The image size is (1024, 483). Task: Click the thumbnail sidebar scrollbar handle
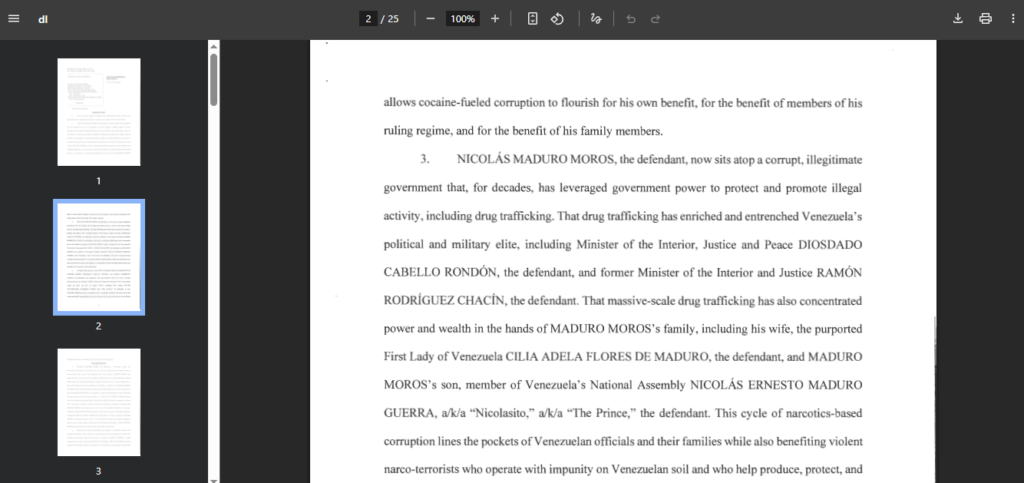pyautogui.click(x=214, y=80)
